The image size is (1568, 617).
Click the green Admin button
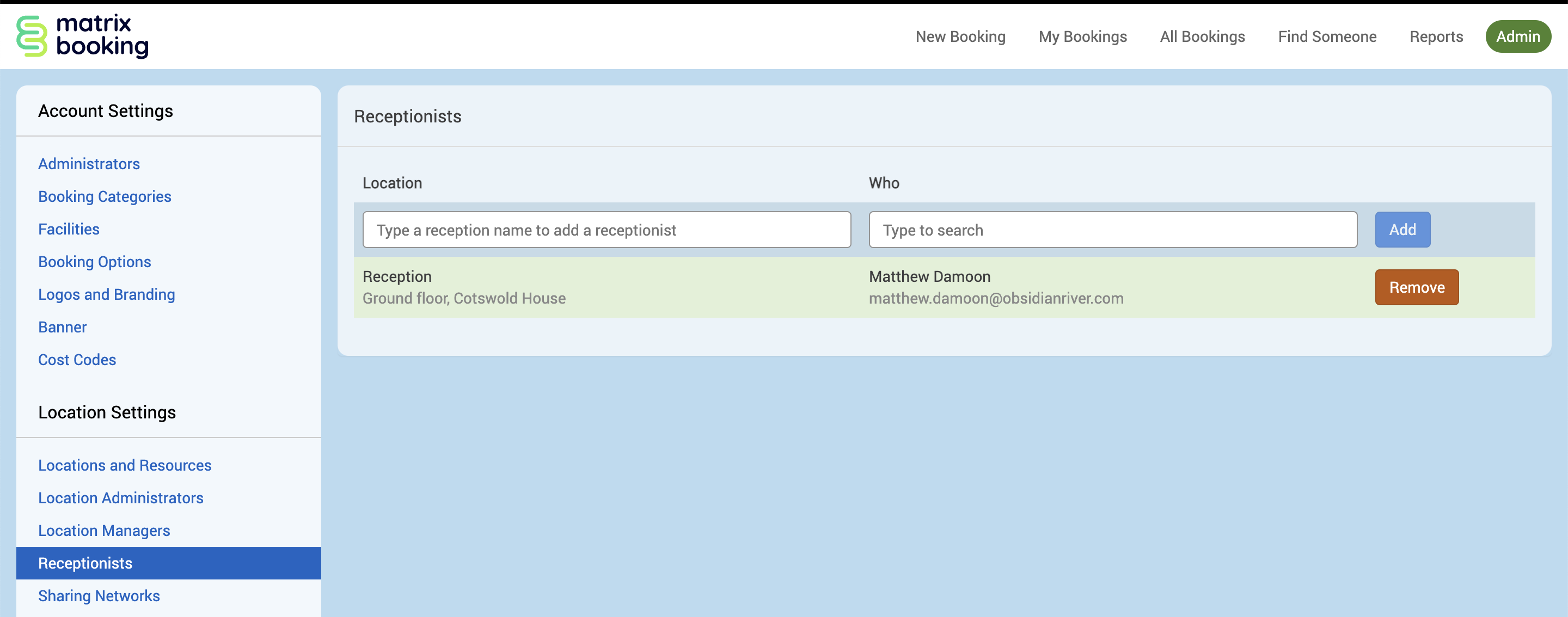[1517, 36]
